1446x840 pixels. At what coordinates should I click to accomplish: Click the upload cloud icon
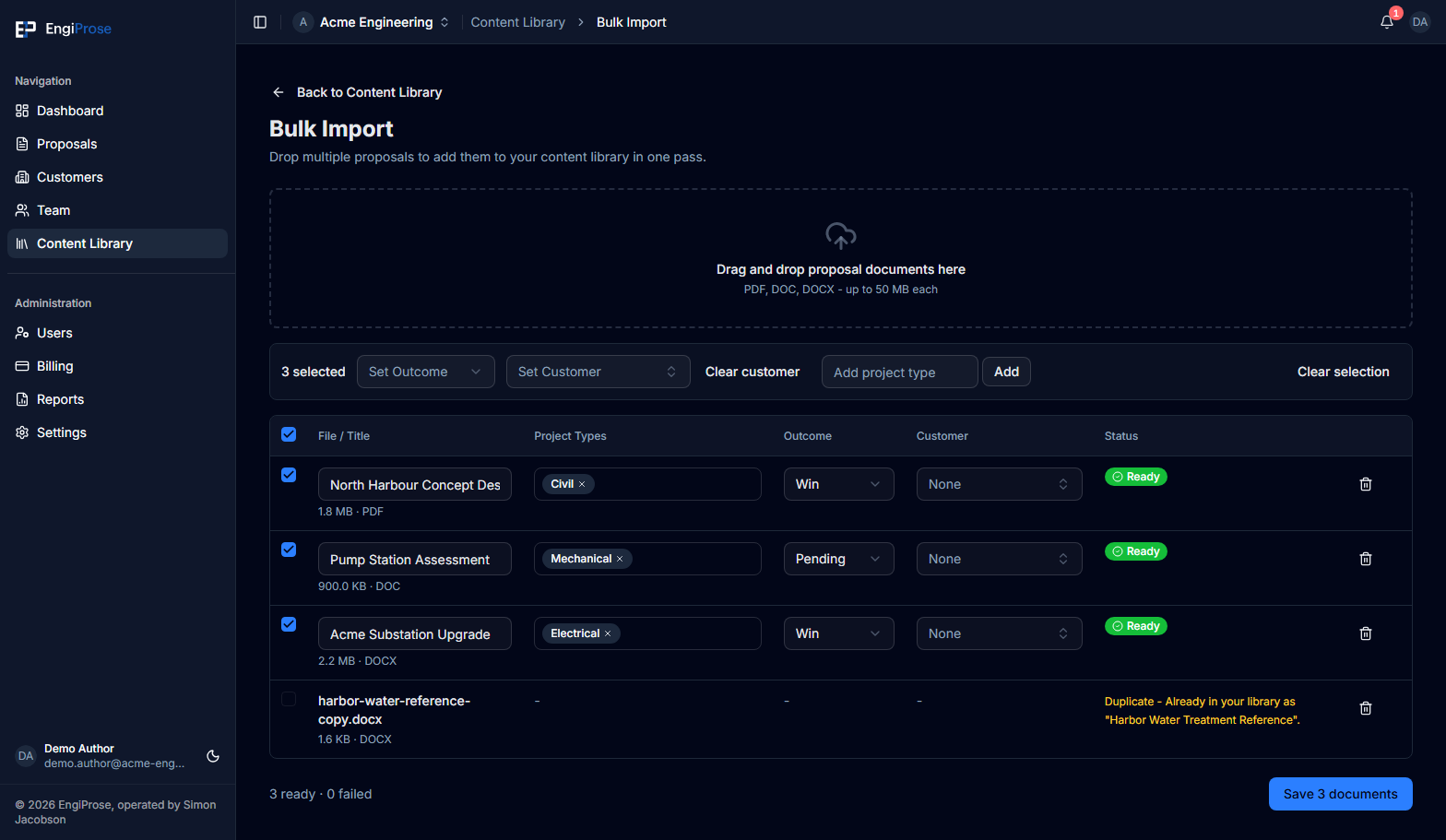841,236
